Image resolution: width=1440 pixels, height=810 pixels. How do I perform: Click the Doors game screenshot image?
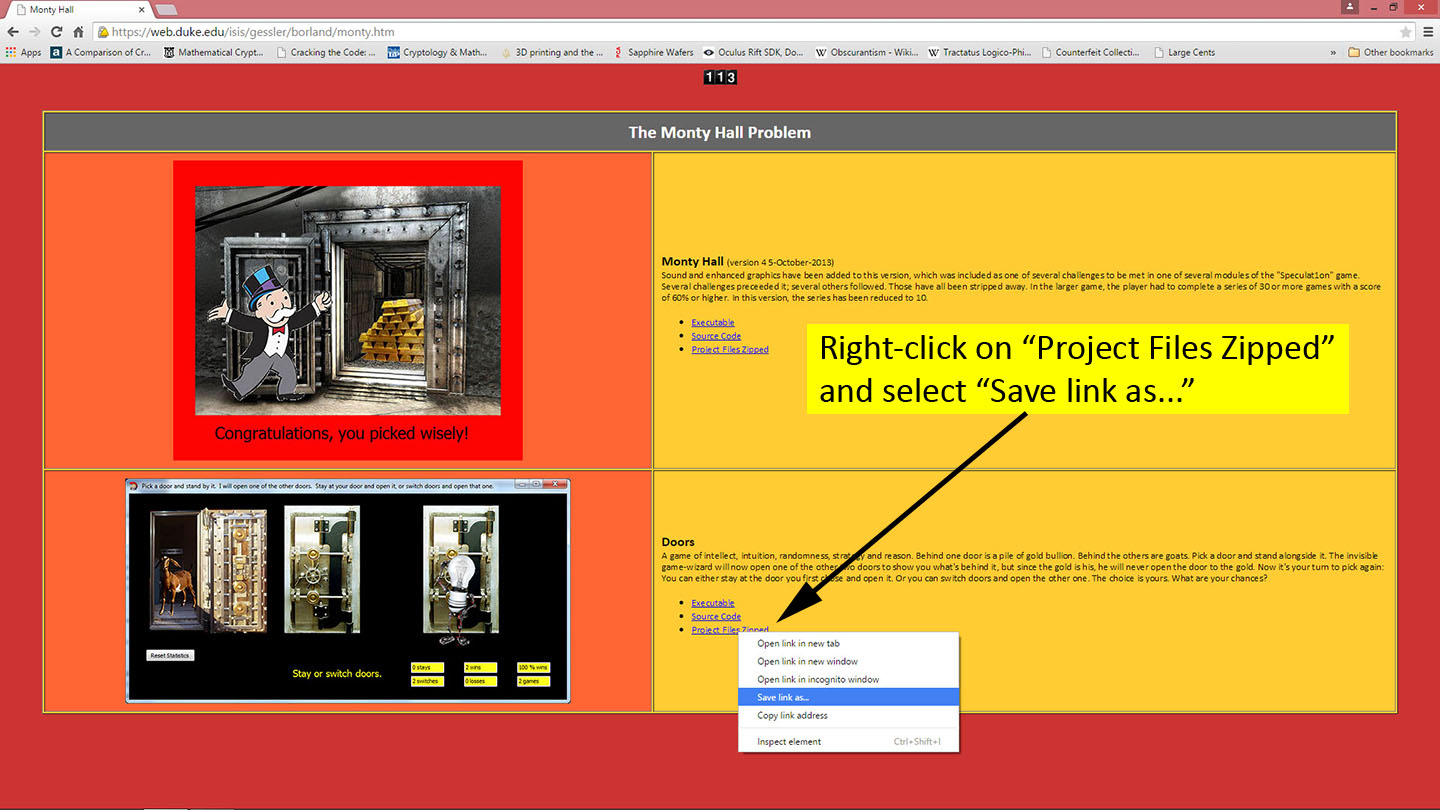coord(348,590)
